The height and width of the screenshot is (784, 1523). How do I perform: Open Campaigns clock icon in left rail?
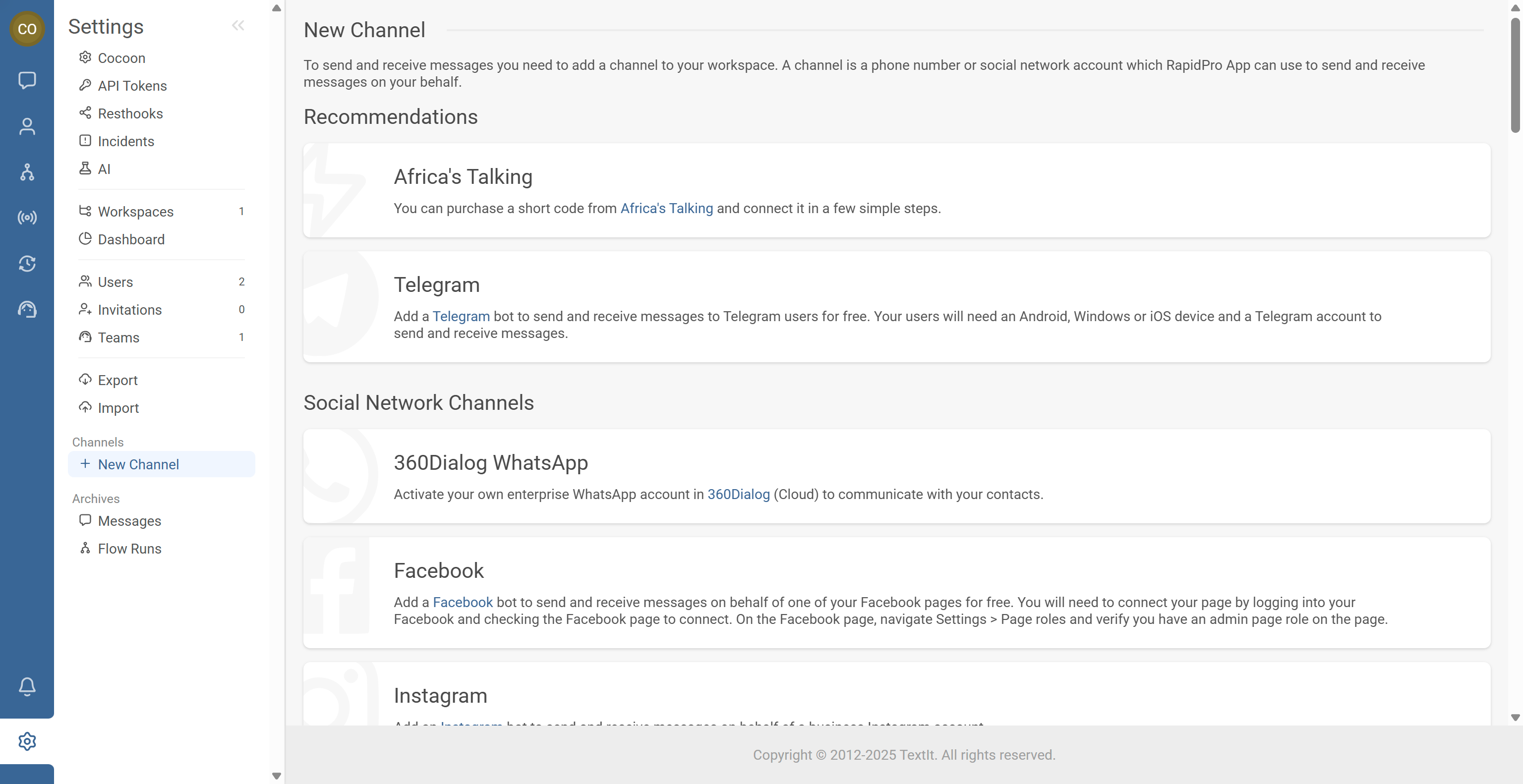pos(27,264)
